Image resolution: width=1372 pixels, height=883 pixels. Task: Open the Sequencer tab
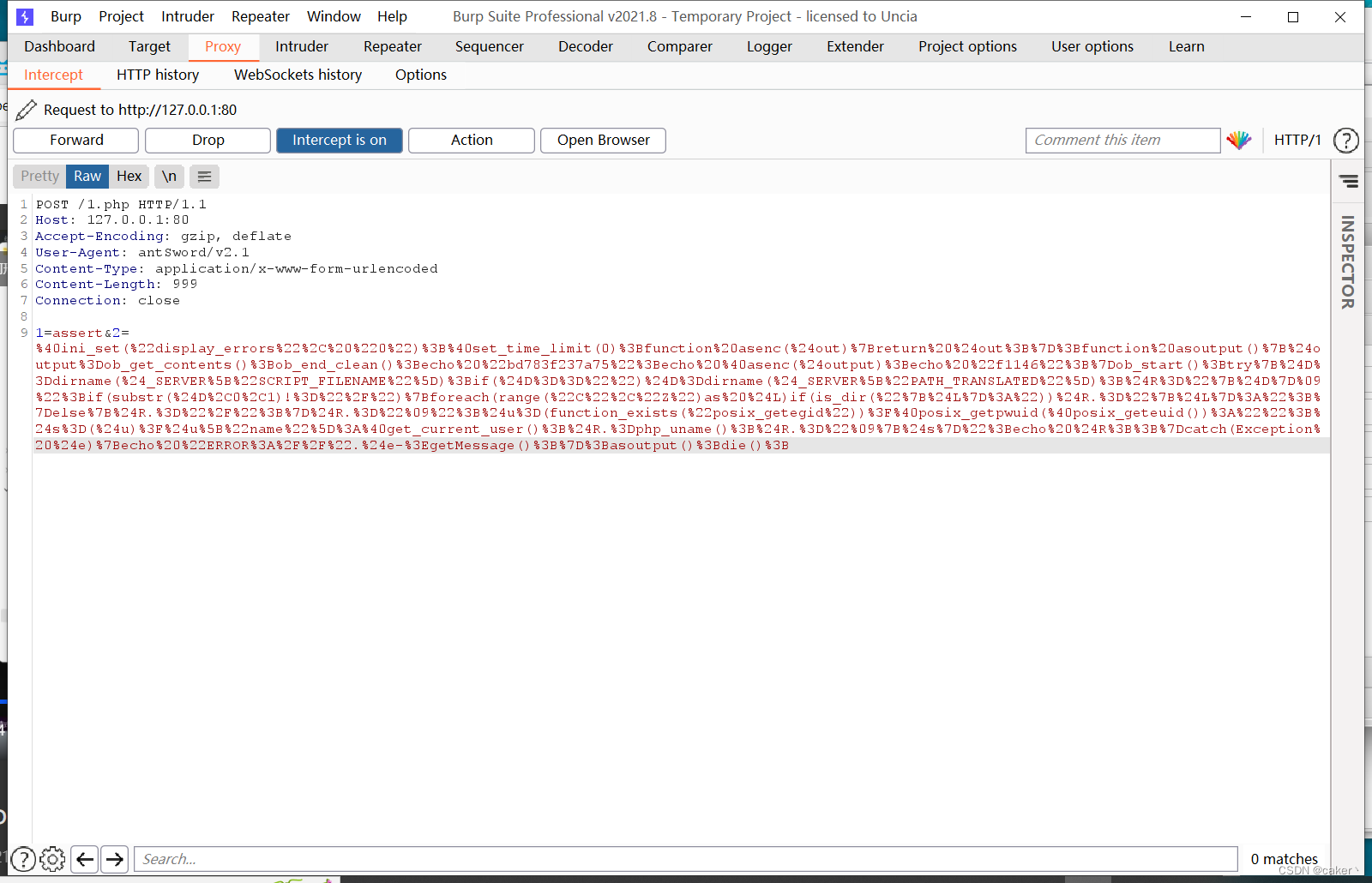[489, 46]
